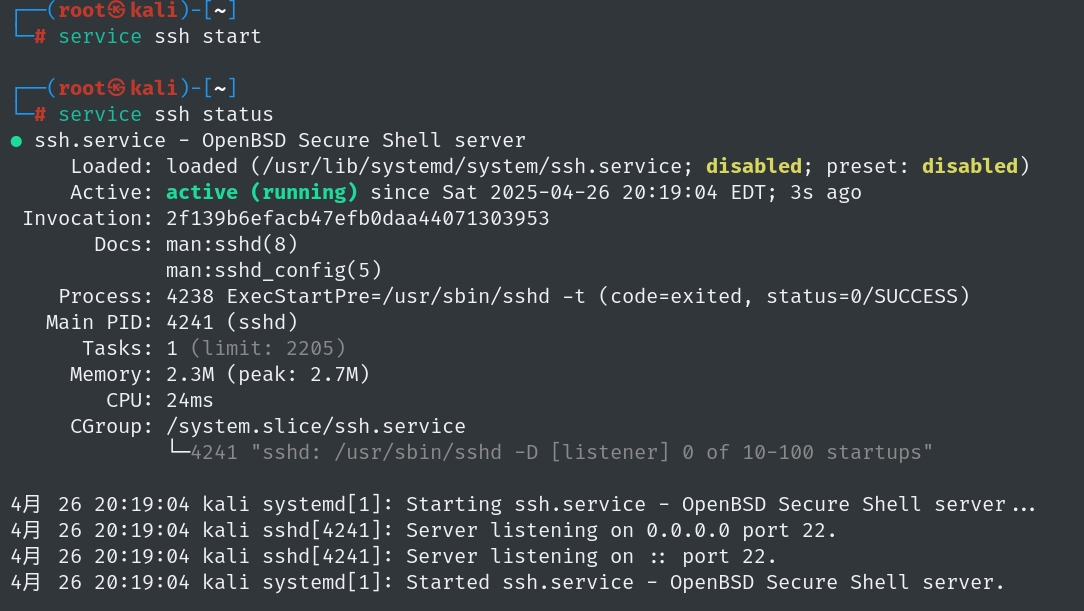This screenshot has height=611, width=1084.
Task: Open the man:sshd(8) docs reference
Action: (x=232, y=244)
